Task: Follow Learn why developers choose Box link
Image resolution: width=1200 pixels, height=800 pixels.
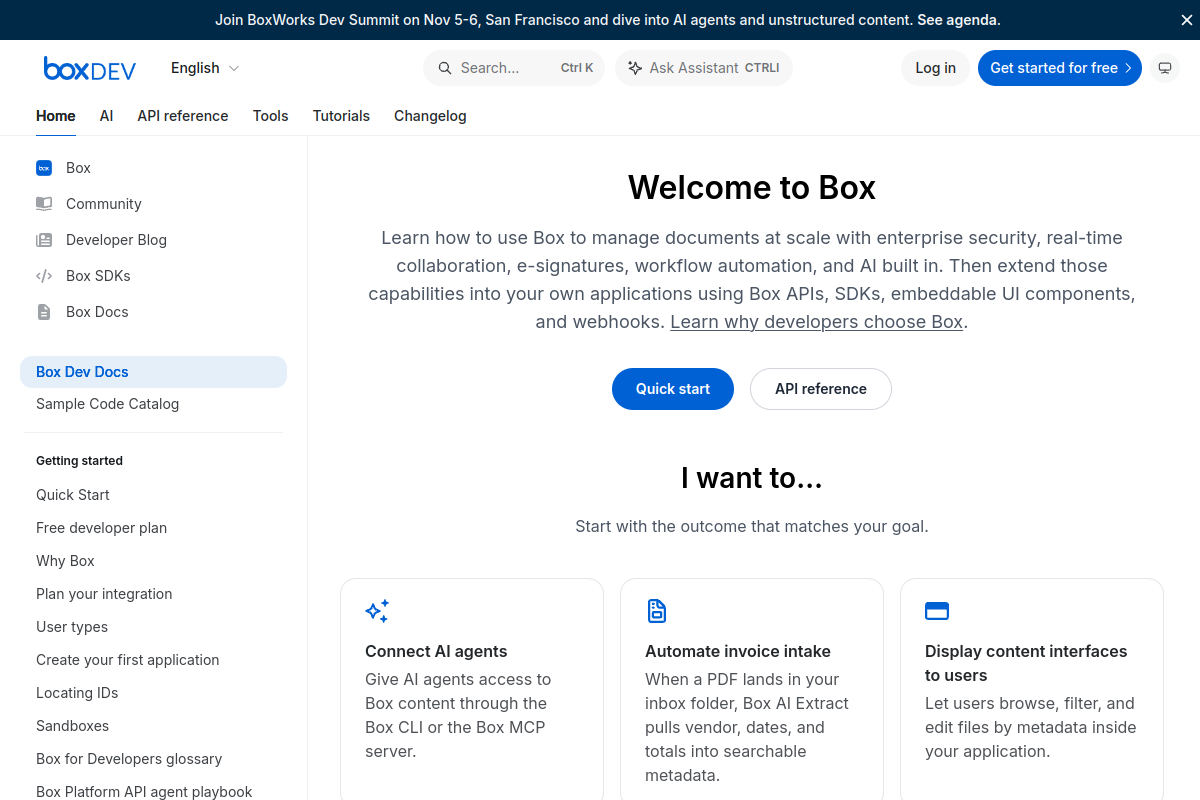Action: [x=816, y=322]
